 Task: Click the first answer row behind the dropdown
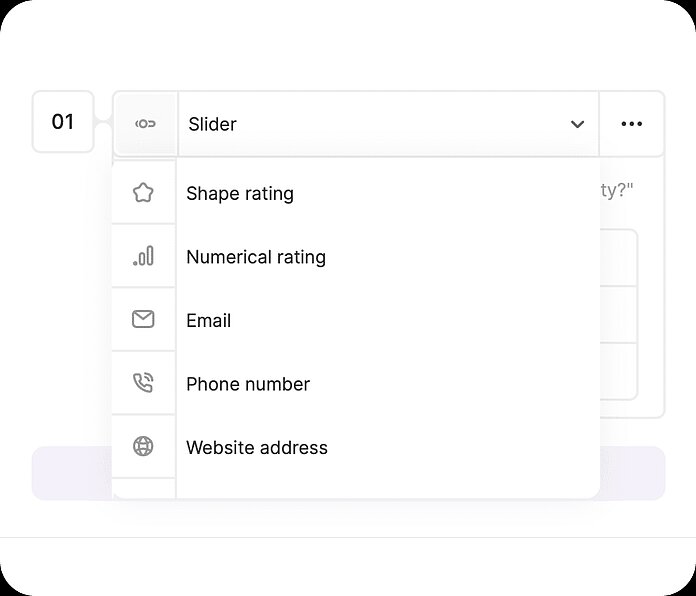coord(618,258)
